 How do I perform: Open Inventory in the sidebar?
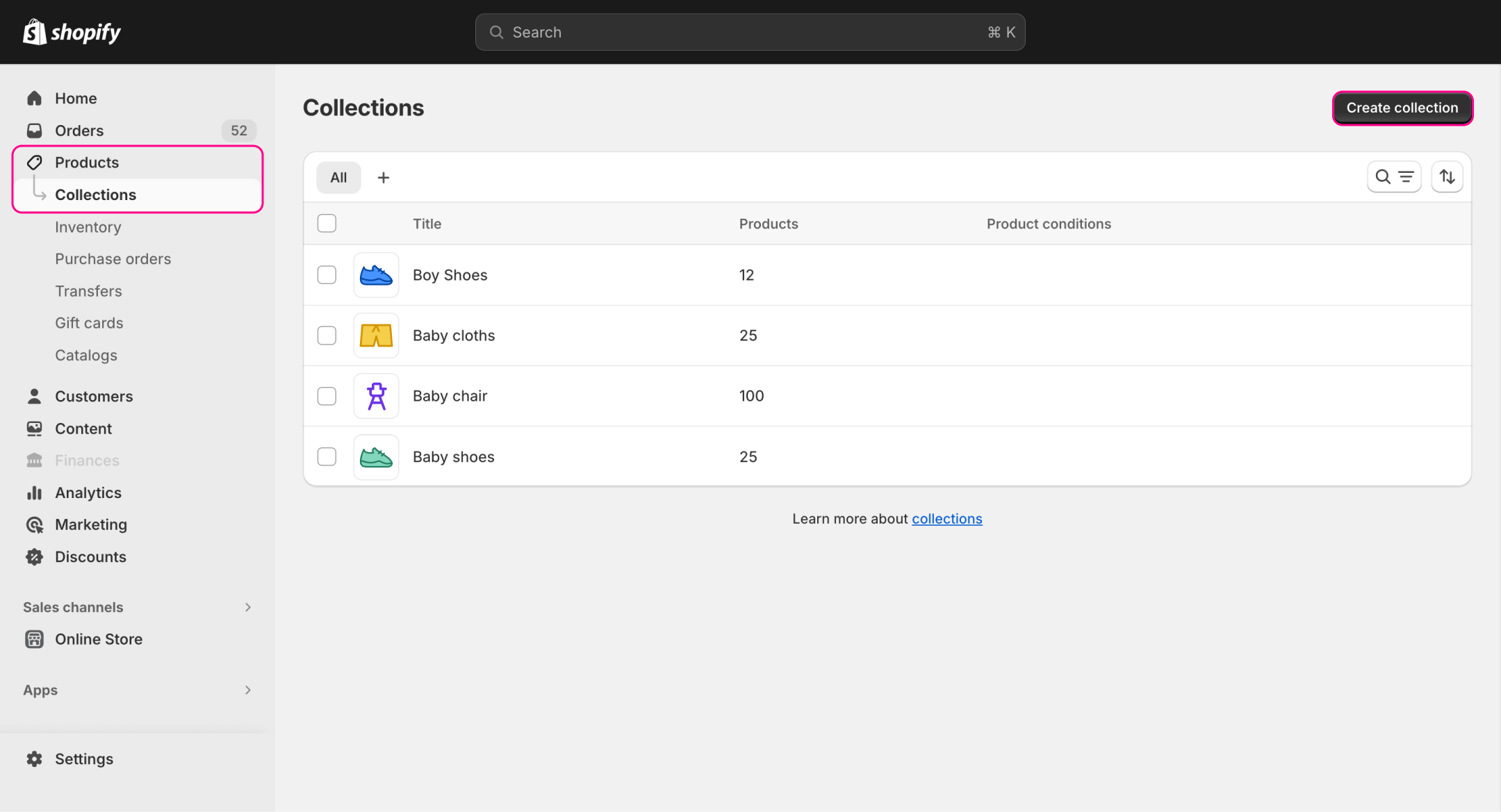click(x=88, y=227)
